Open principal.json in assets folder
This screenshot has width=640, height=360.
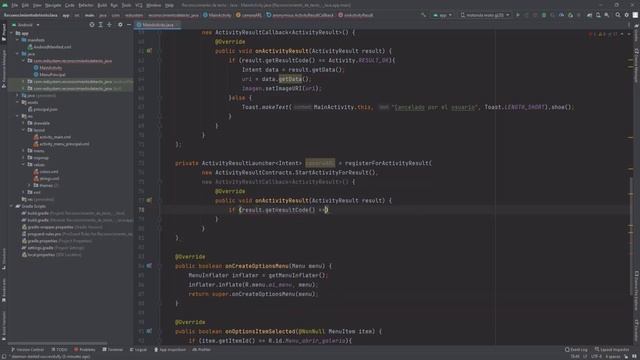click(42, 109)
